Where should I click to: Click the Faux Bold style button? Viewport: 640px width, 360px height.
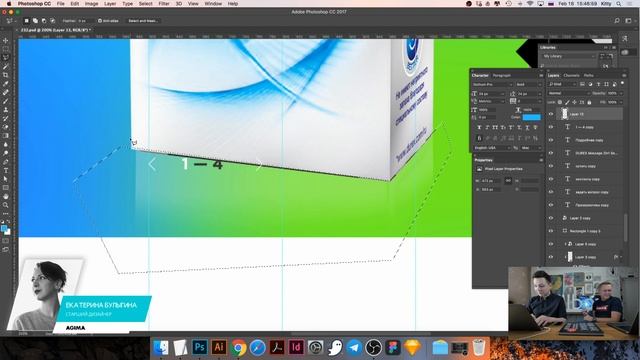tap(479, 128)
